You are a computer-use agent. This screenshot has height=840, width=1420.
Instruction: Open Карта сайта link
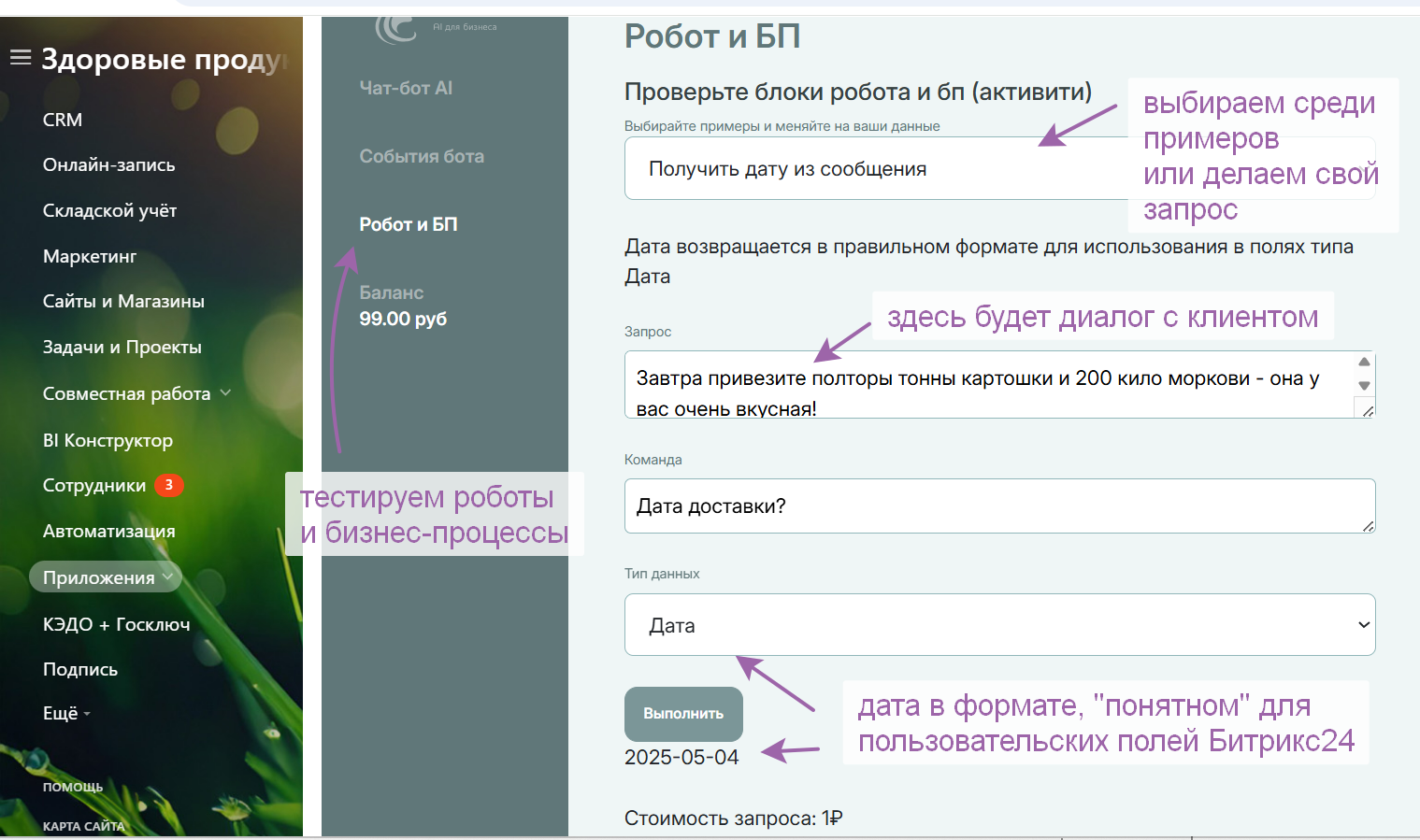(x=81, y=826)
